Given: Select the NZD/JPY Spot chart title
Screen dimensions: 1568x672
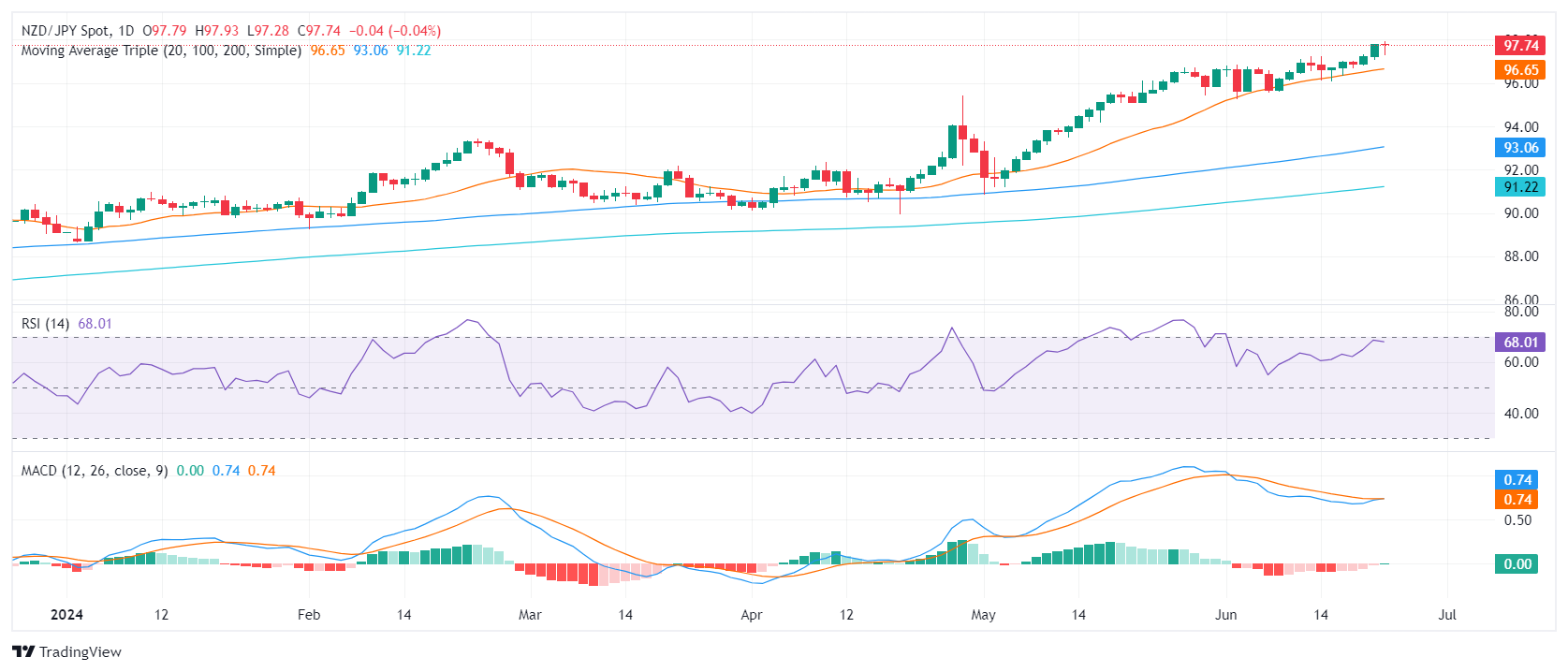Looking at the screenshot, I should 79,31.
